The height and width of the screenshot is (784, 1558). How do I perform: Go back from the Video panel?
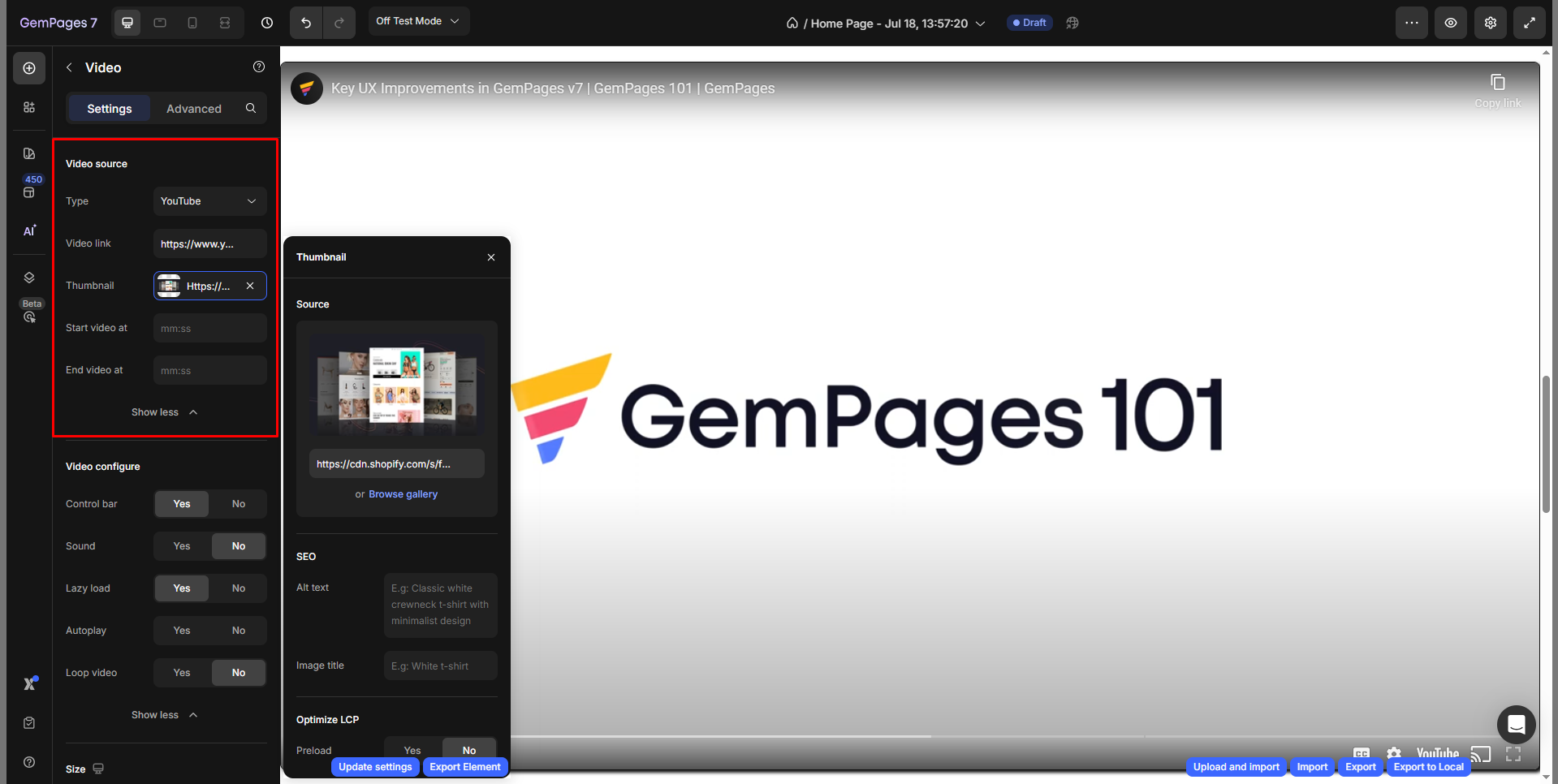tap(69, 67)
